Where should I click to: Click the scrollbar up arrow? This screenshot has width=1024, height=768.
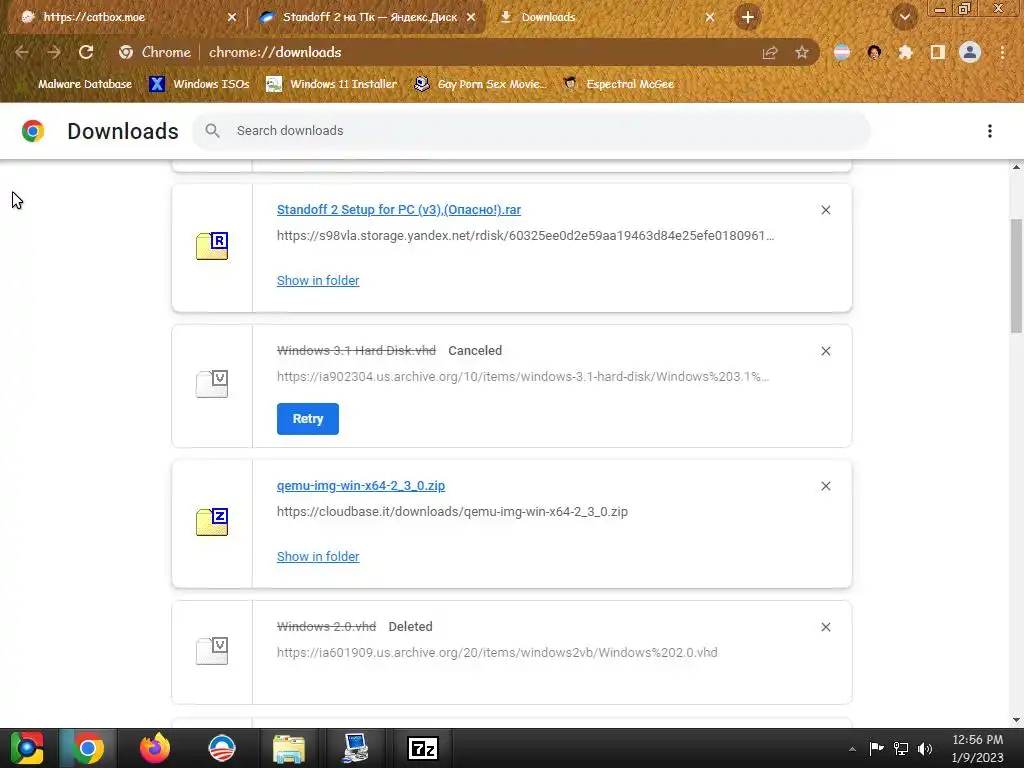coord(1016,168)
